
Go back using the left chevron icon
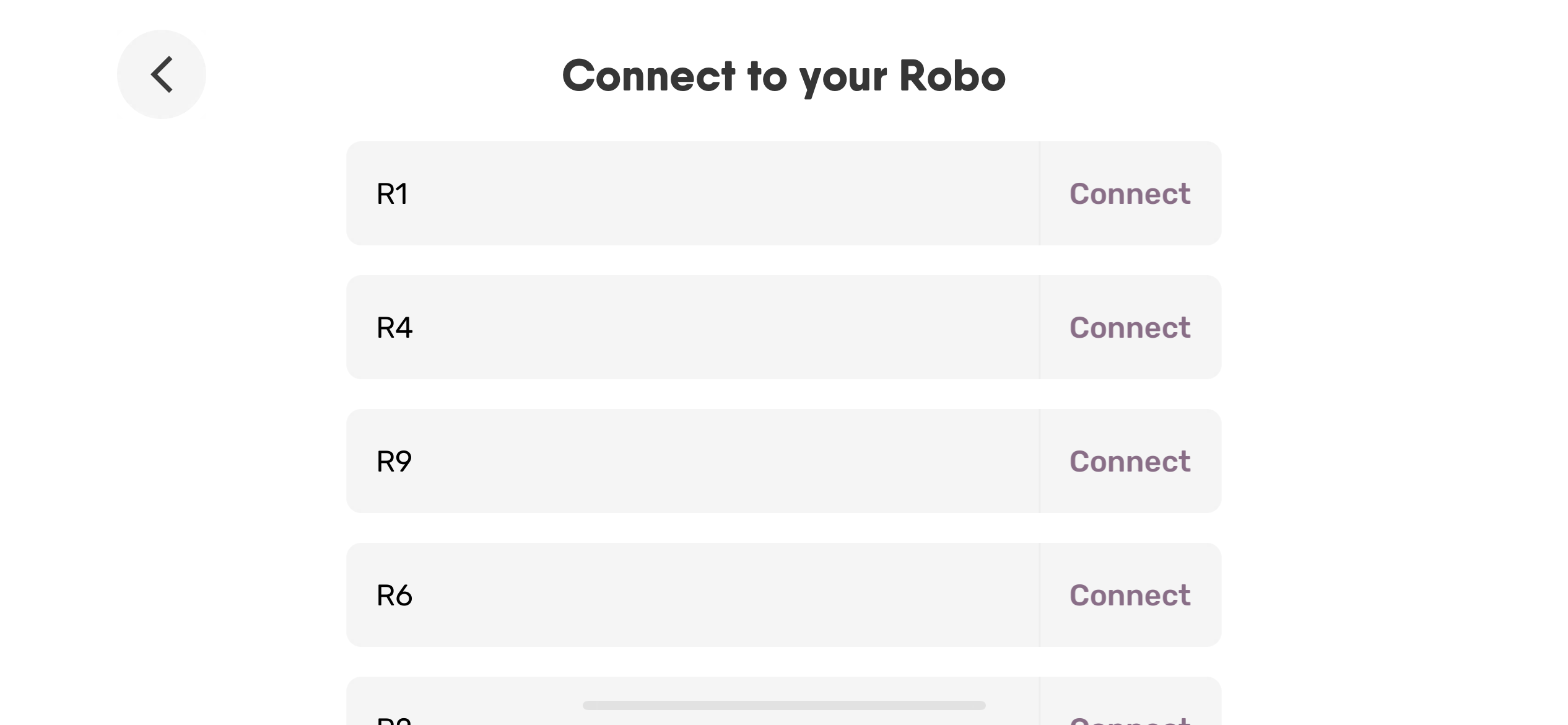(162, 74)
